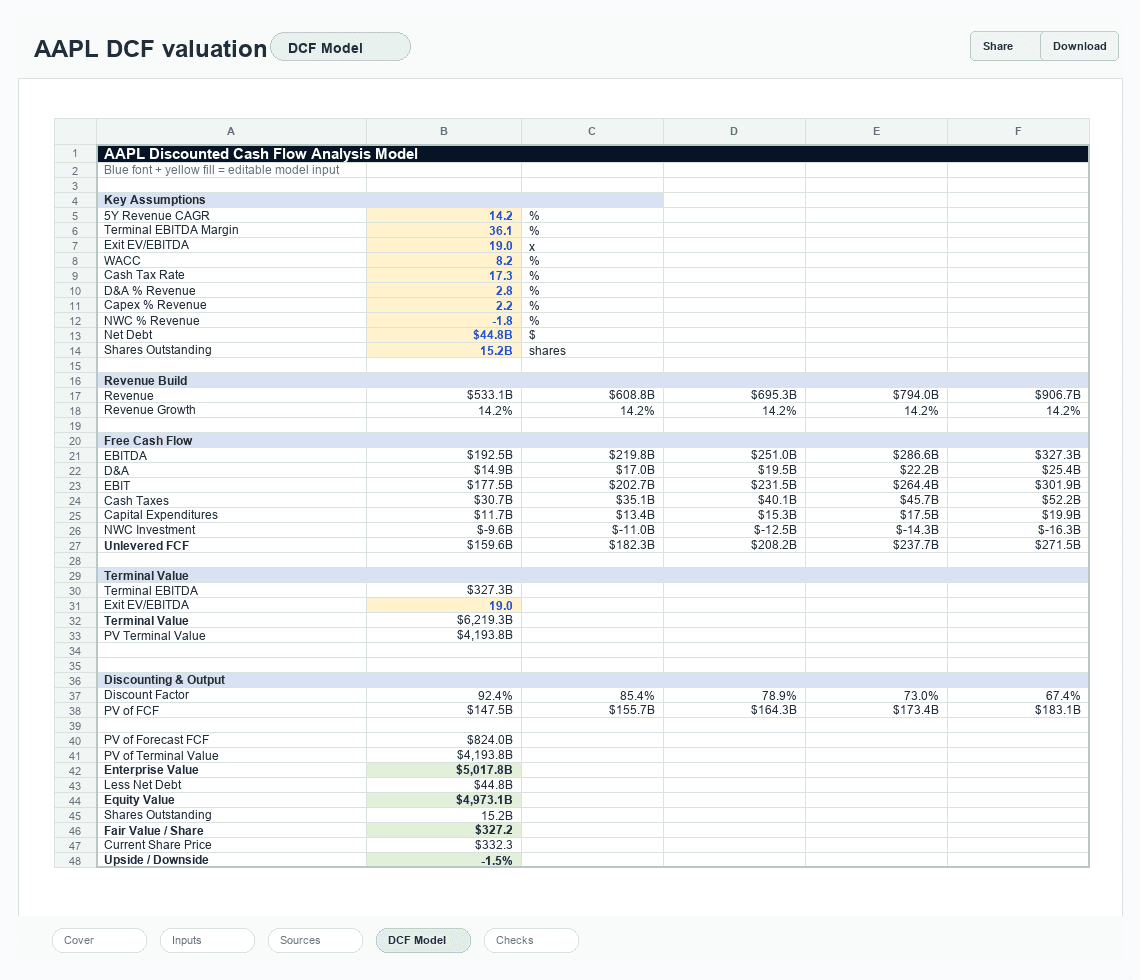The image size is (1140, 980).
Task: Edit the D&A % Revenue input 2.8
Action: [443, 291]
